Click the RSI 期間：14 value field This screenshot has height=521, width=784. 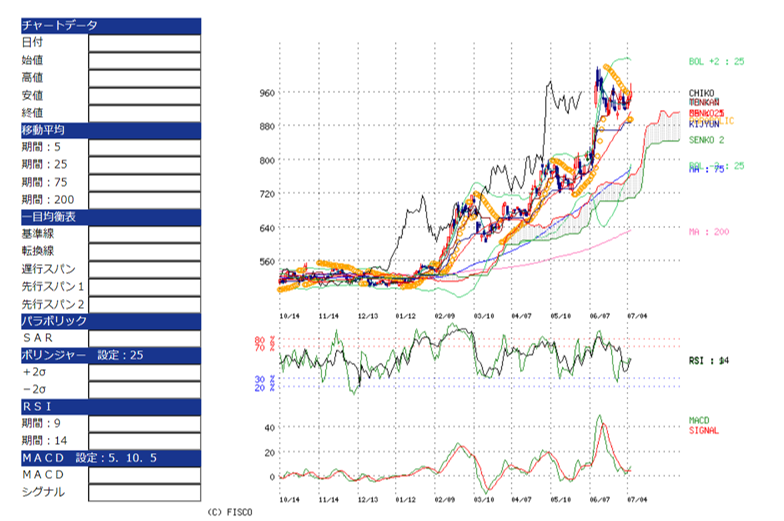[144, 441]
